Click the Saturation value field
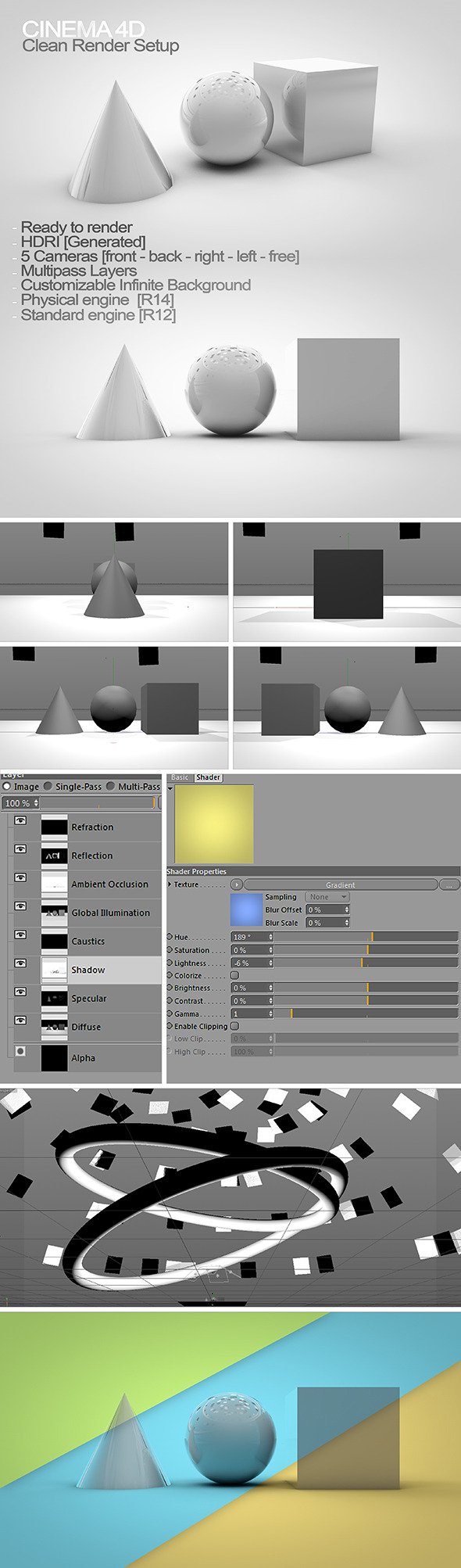The image size is (461, 1568). (250, 949)
